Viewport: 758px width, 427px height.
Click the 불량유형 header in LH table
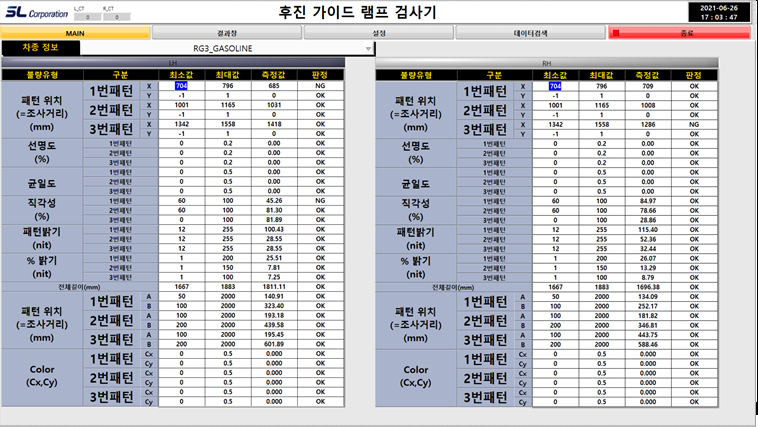(42, 74)
